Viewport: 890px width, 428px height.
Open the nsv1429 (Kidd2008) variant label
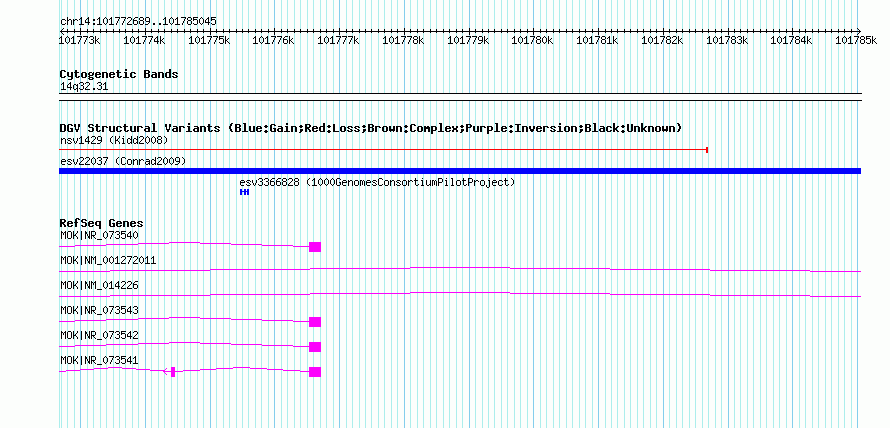[x=114, y=140]
